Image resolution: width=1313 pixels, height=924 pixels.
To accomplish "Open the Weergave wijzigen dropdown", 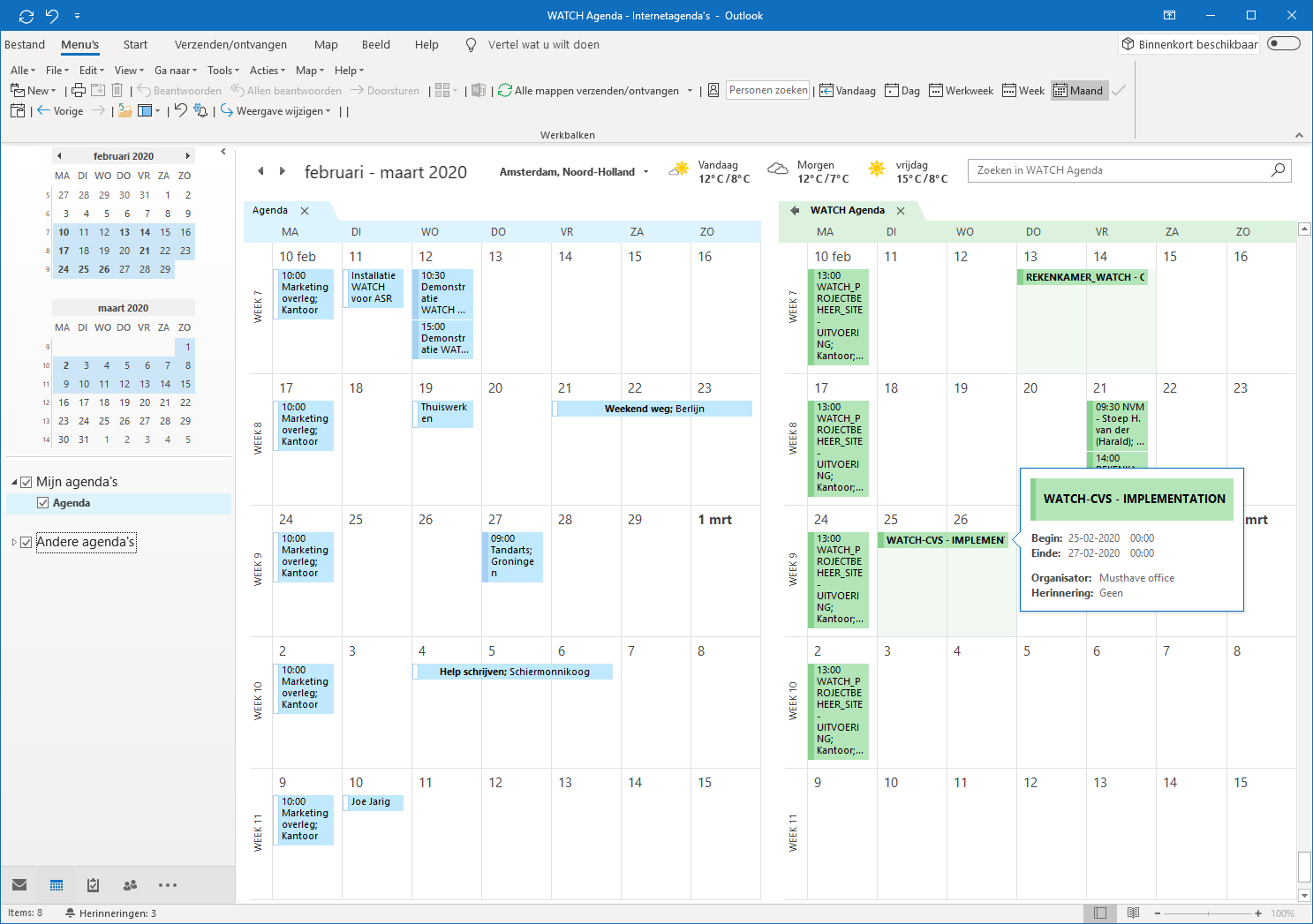I will (x=275, y=111).
